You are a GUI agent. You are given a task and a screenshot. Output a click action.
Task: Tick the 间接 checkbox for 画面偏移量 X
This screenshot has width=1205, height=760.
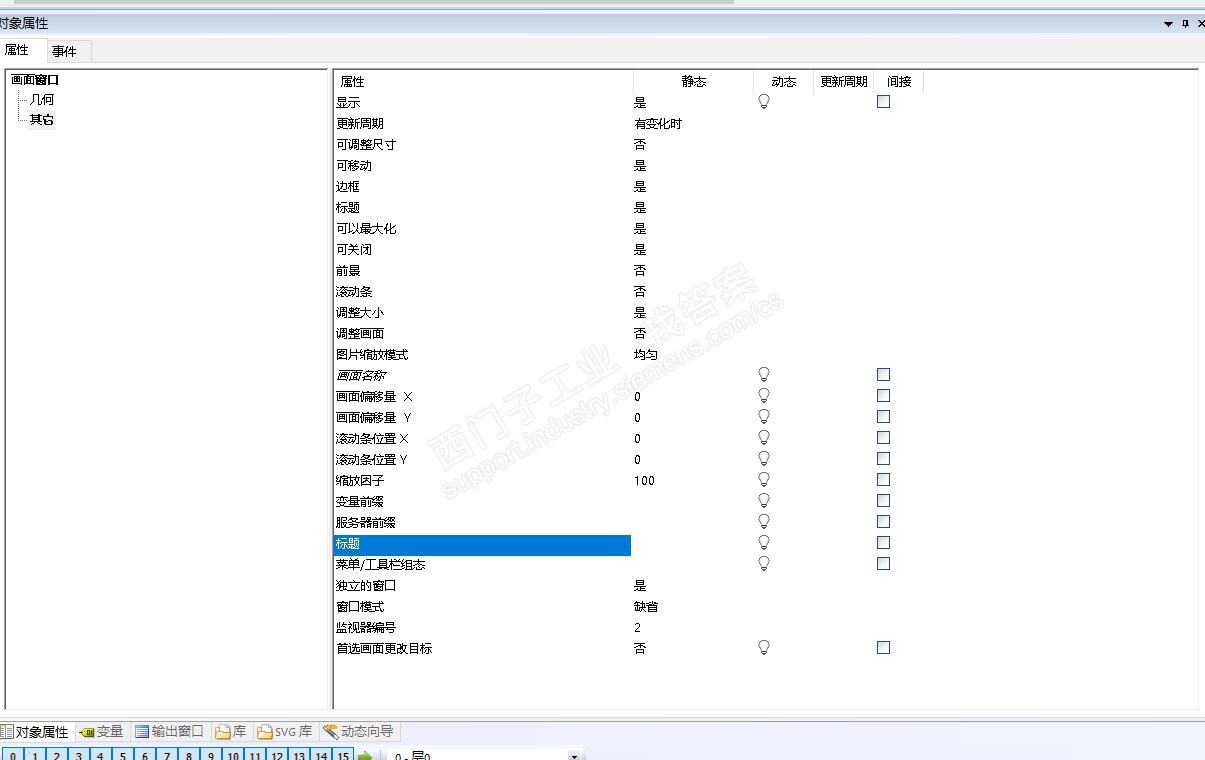(x=883, y=396)
